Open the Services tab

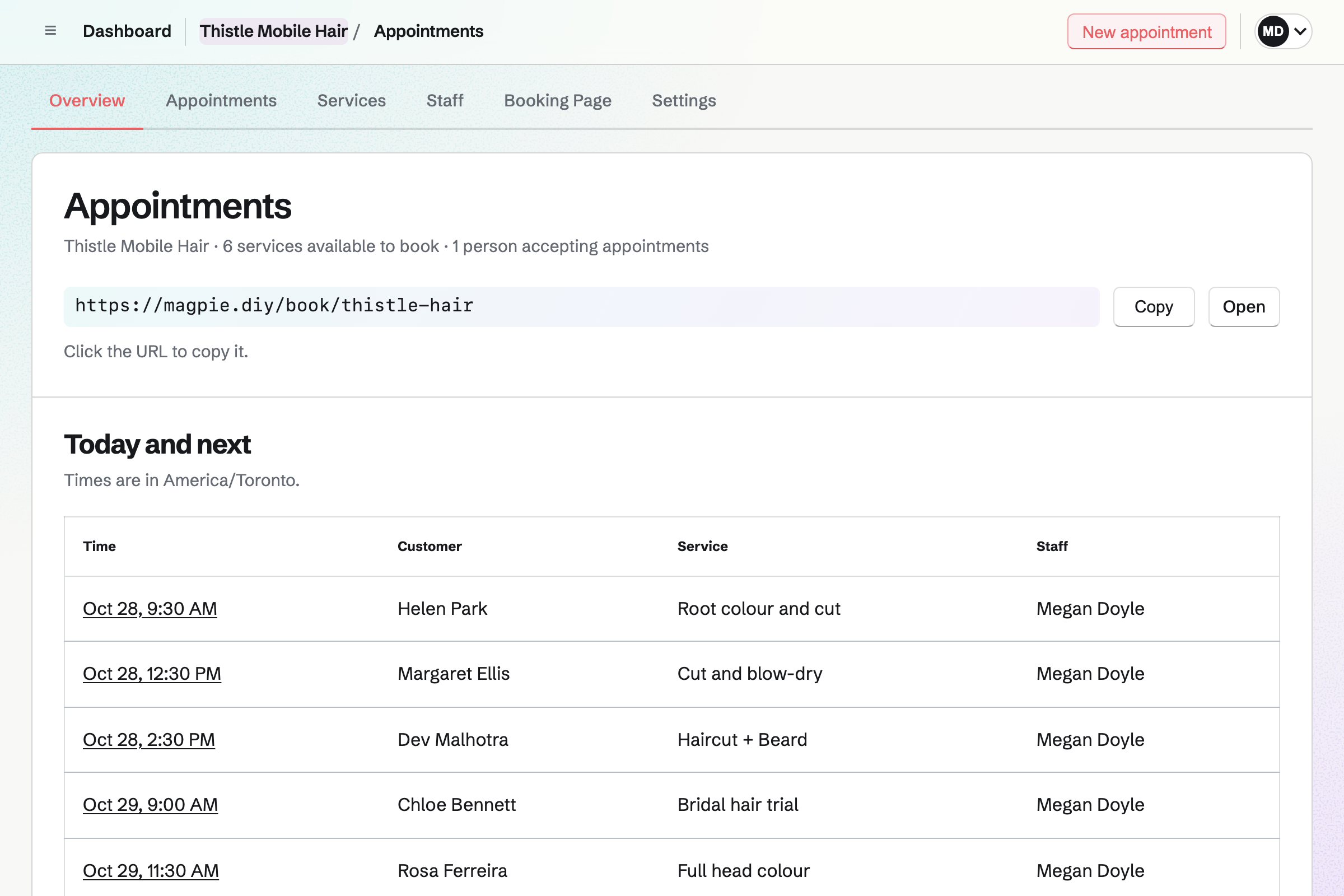point(352,101)
